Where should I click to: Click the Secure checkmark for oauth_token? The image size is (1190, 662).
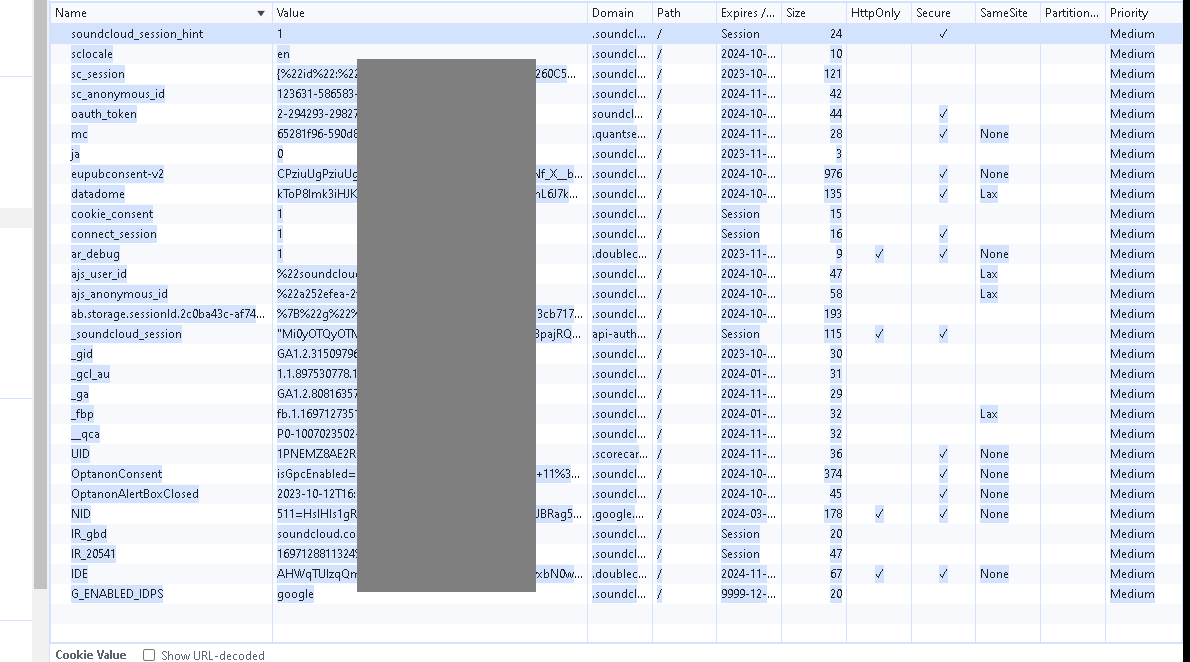pos(943,114)
